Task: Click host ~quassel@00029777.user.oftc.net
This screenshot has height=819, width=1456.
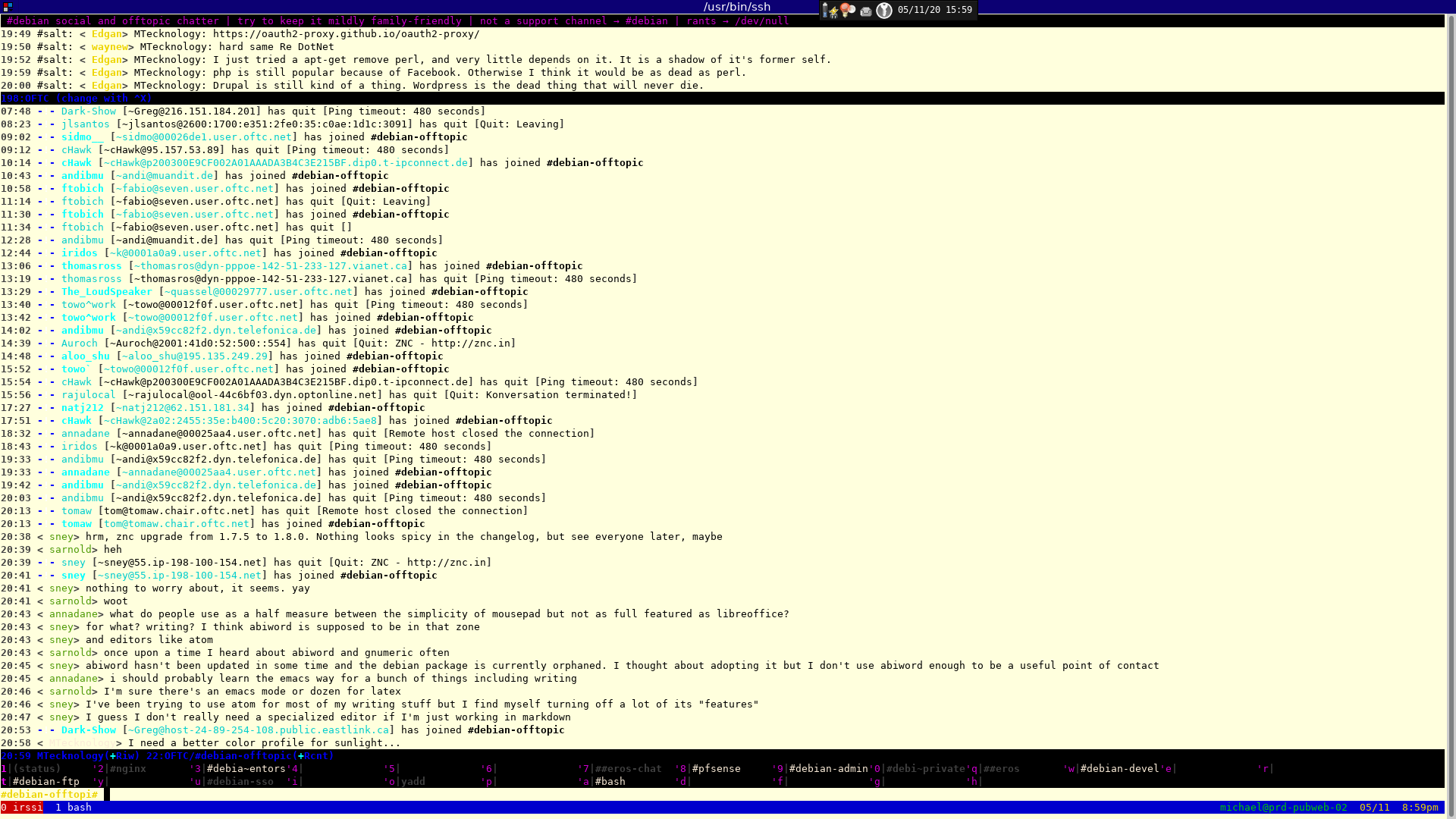Action: click(258, 292)
